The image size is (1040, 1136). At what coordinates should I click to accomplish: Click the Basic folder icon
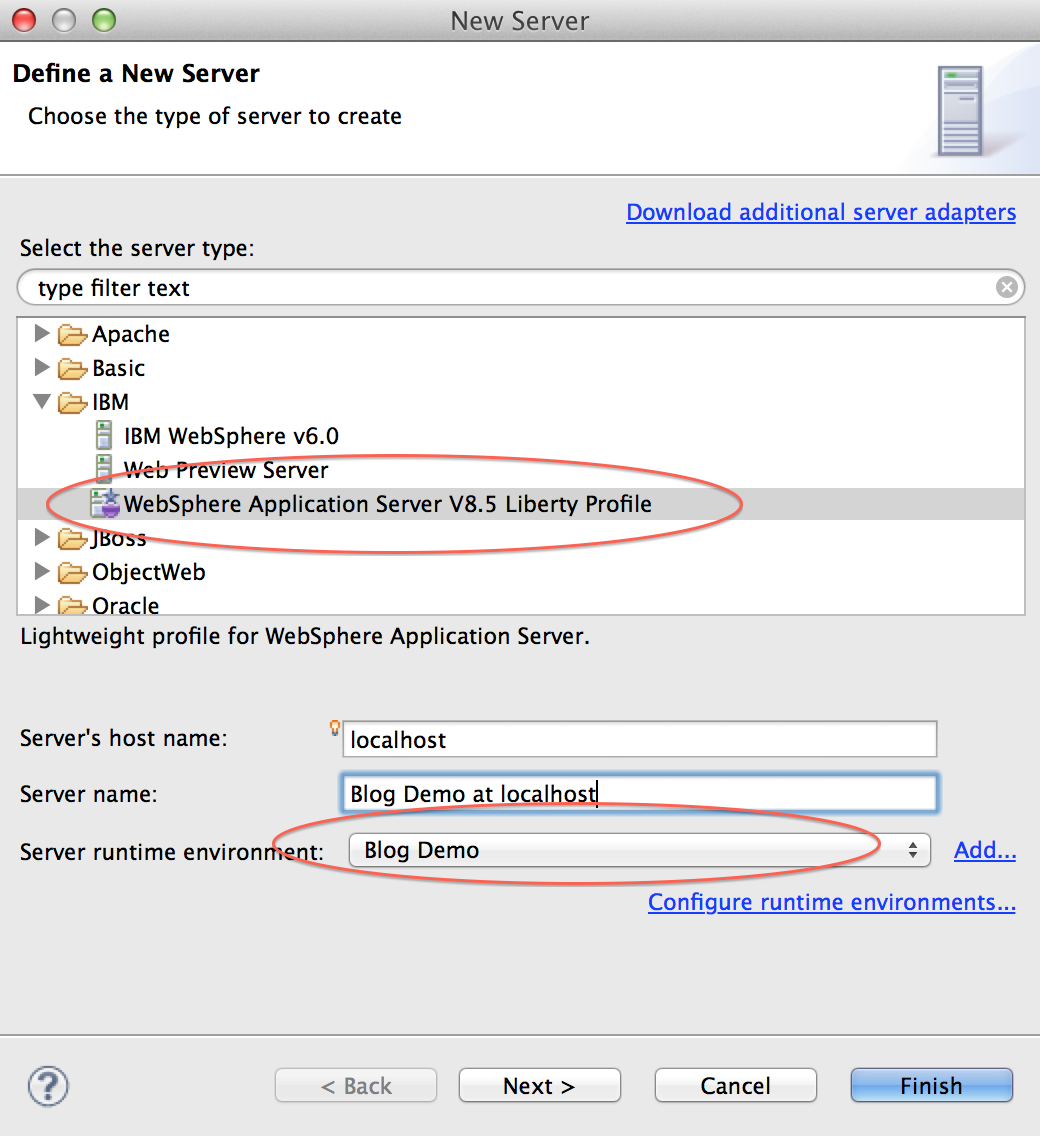72,369
